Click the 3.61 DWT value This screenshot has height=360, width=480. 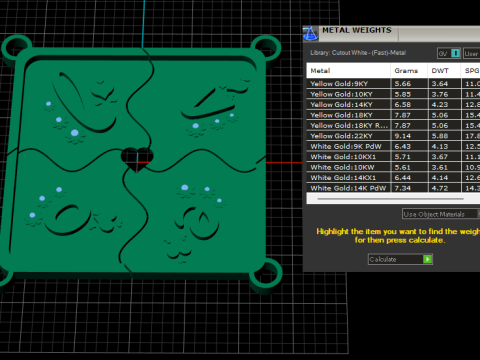pyautogui.click(x=440, y=167)
